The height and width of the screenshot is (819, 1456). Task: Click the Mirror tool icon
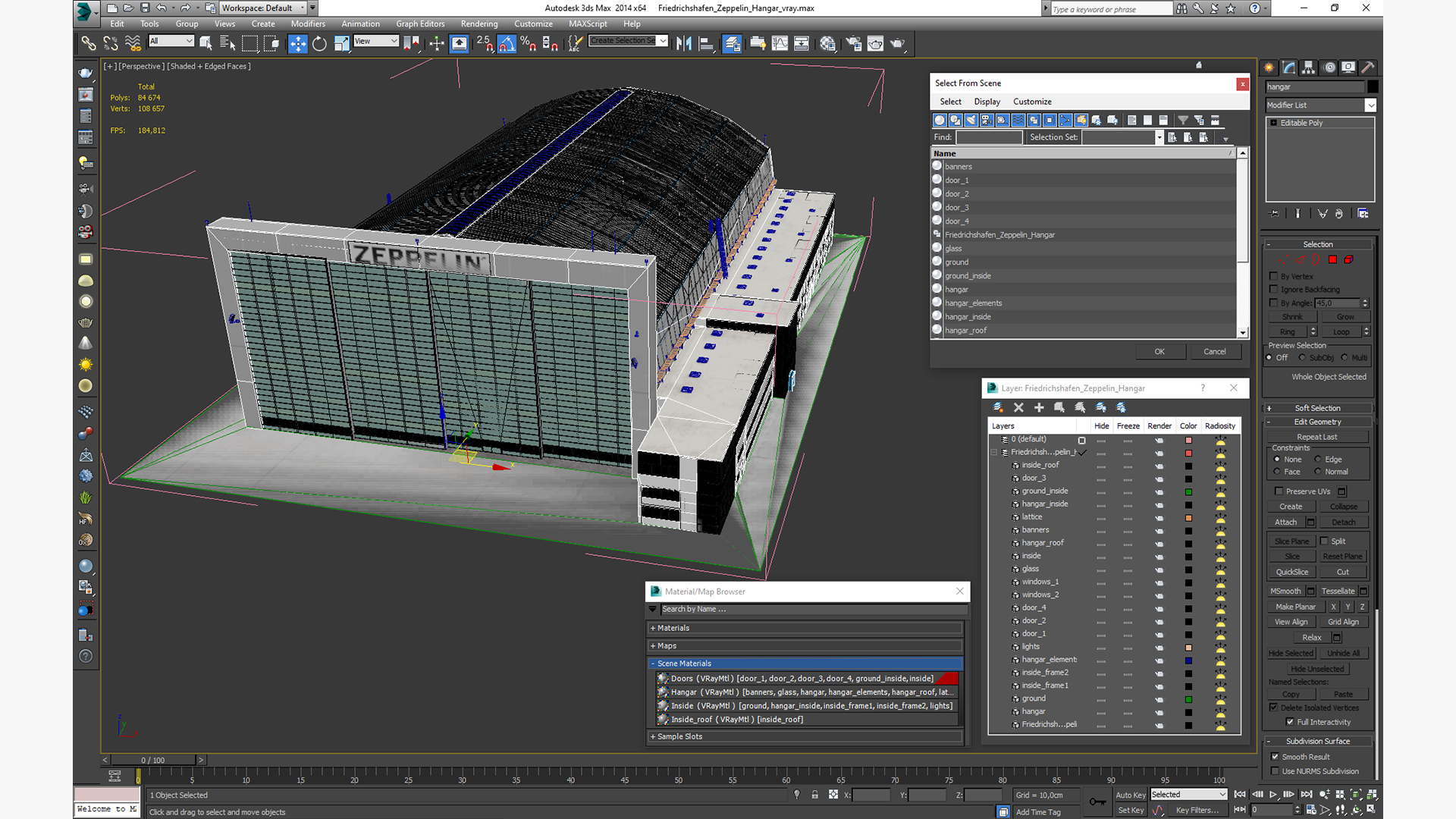[x=683, y=43]
